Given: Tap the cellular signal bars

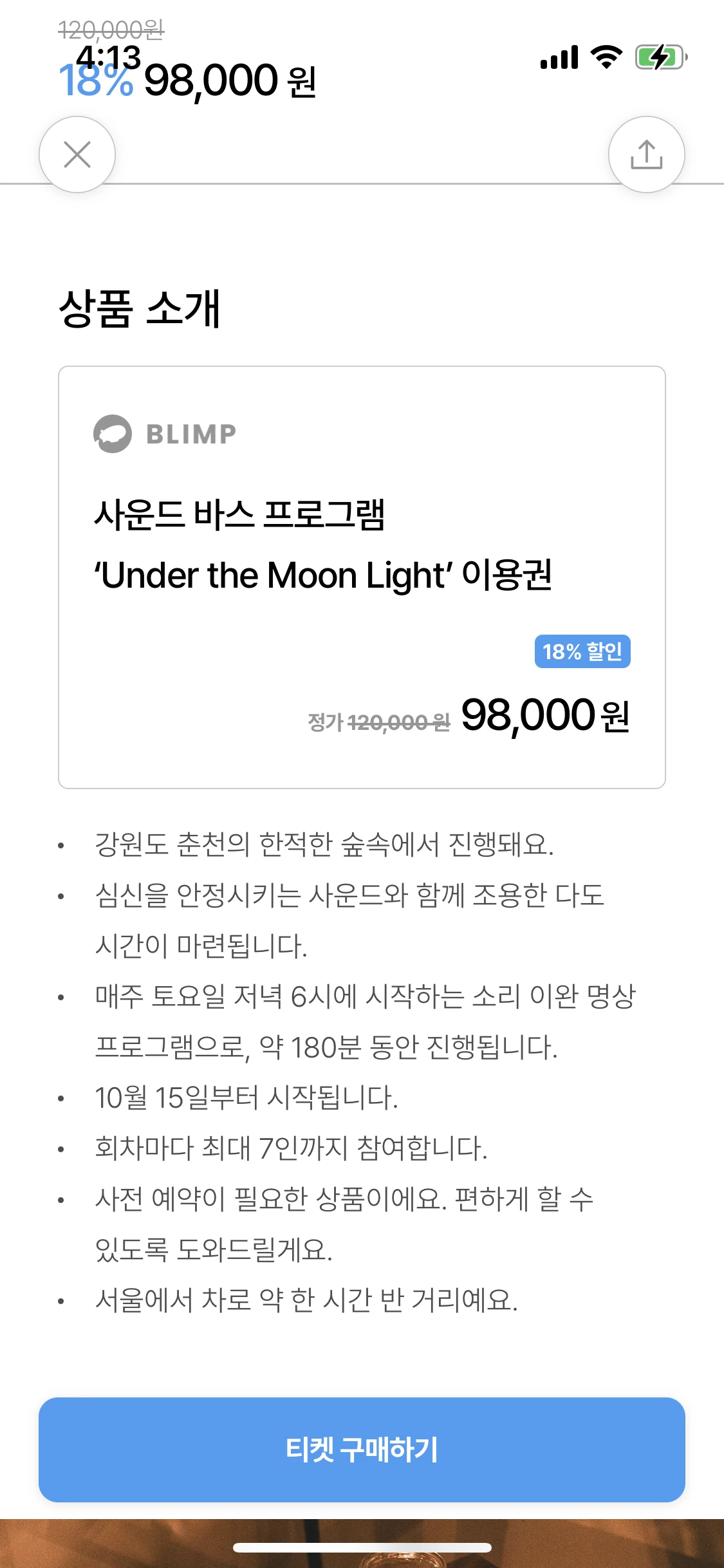Looking at the screenshot, I should pyautogui.click(x=559, y=57).
